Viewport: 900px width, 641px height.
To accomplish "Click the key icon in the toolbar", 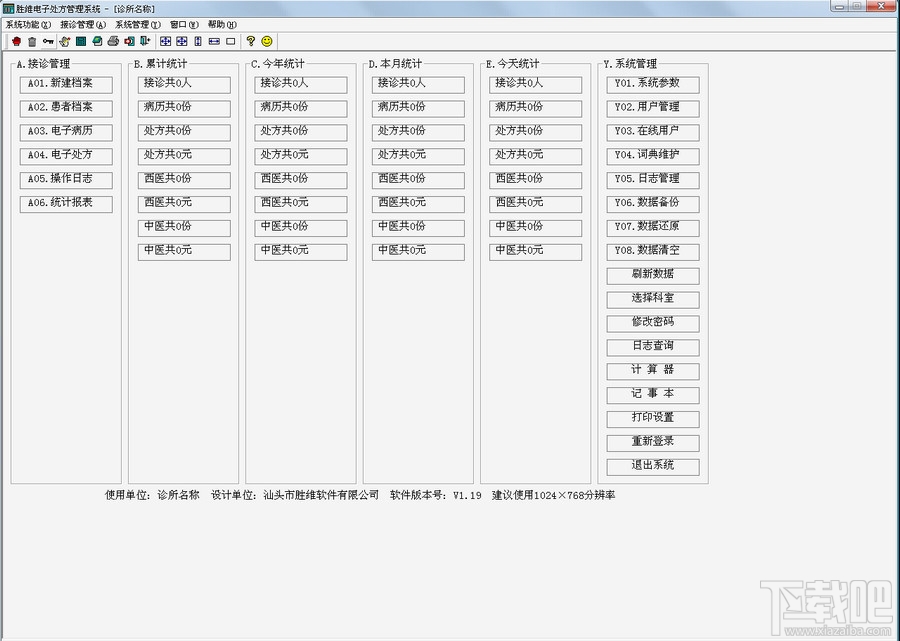I will pyautogui.click(x=48, y=41).
